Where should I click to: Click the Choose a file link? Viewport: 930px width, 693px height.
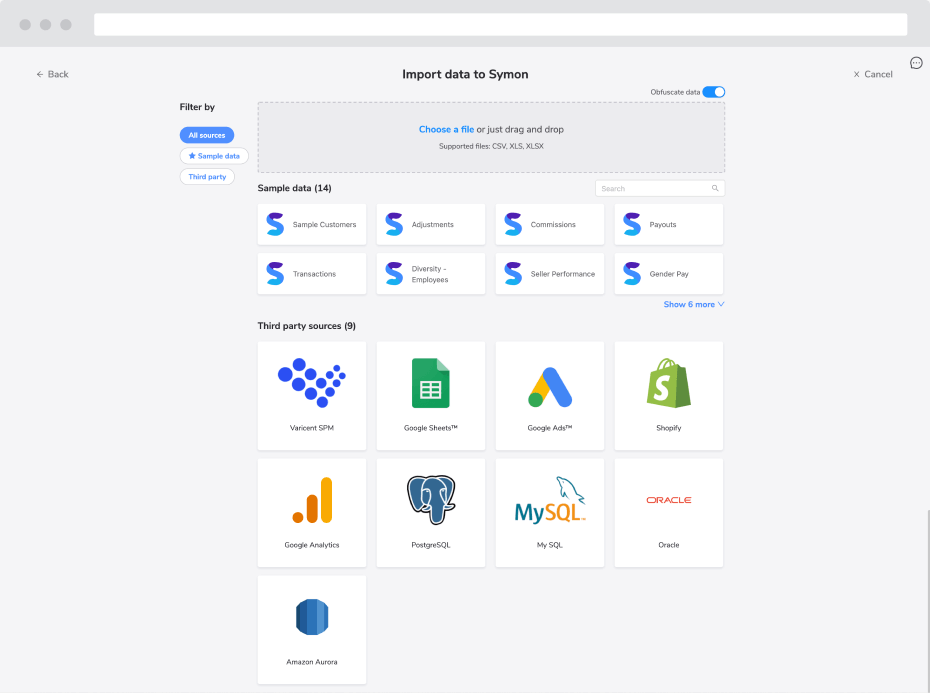tap(447, 129)
